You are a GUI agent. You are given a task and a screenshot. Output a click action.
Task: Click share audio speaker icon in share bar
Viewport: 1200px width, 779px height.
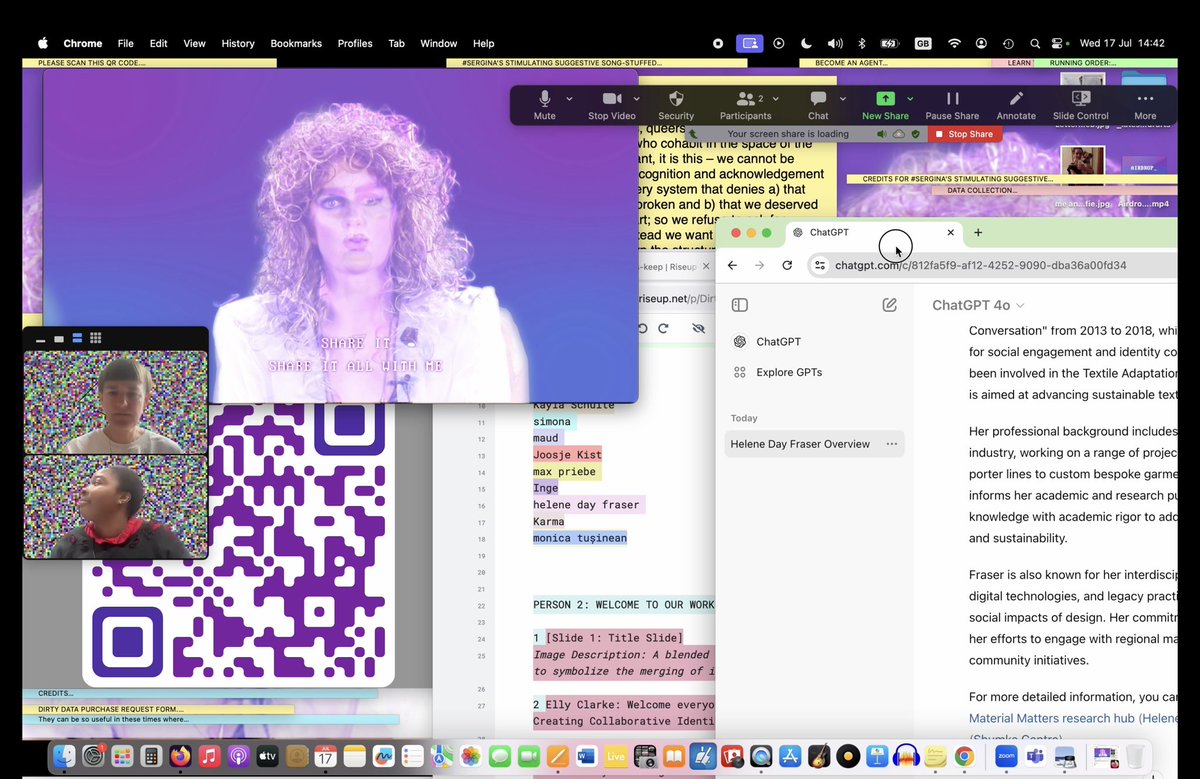(881, 134)
